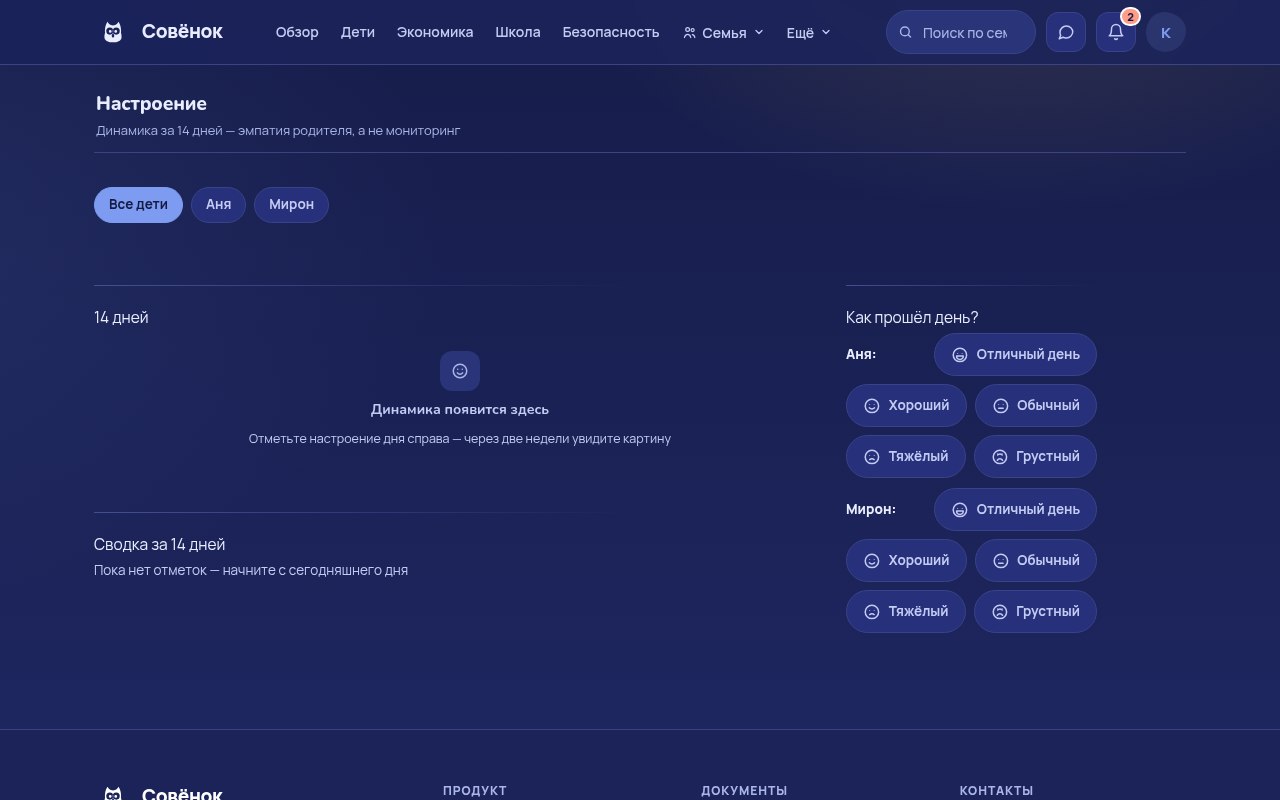The image size is (1280, 800).
Task: Mark Аня's day as Отличный день
Action: 1015,354
